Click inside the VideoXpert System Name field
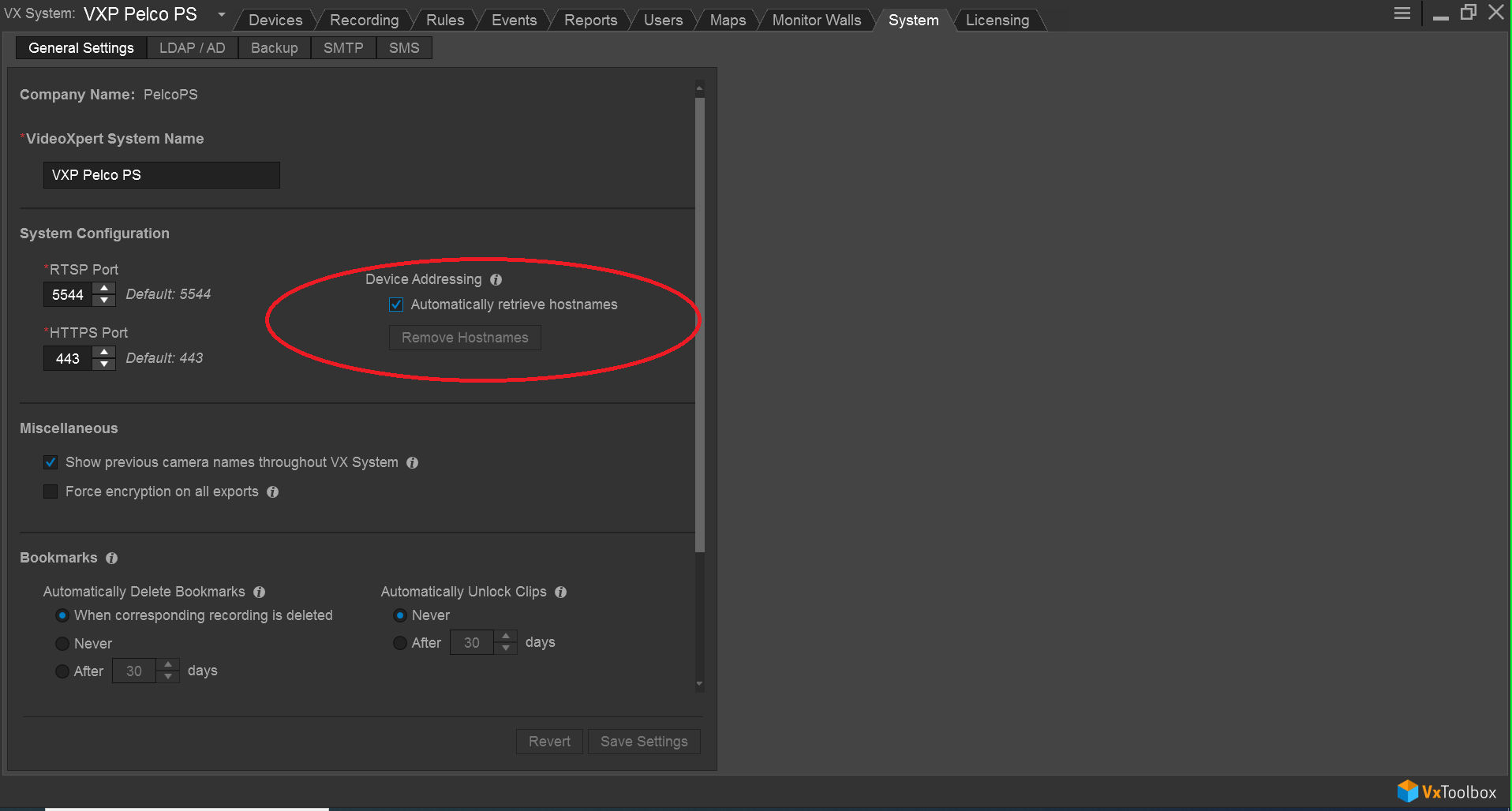The image size is (1512, 811). click(x=161, y=174)
